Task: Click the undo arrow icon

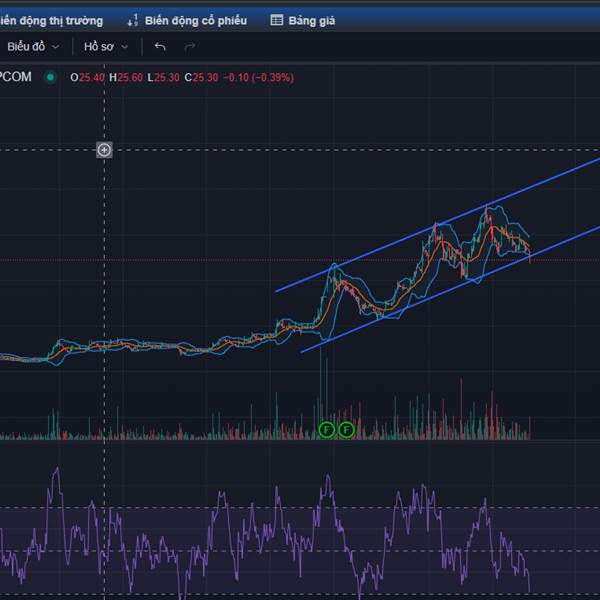Action: click(160, 47)
